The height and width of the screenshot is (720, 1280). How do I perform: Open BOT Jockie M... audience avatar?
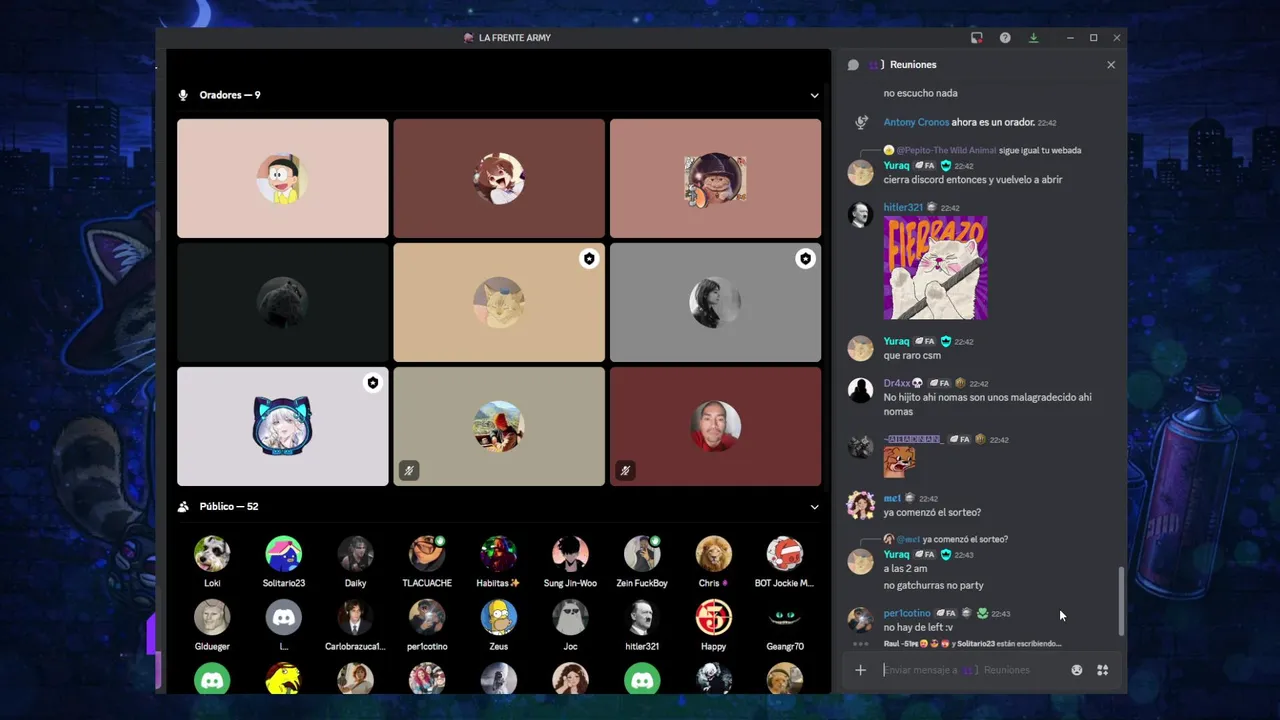[785, 554]
